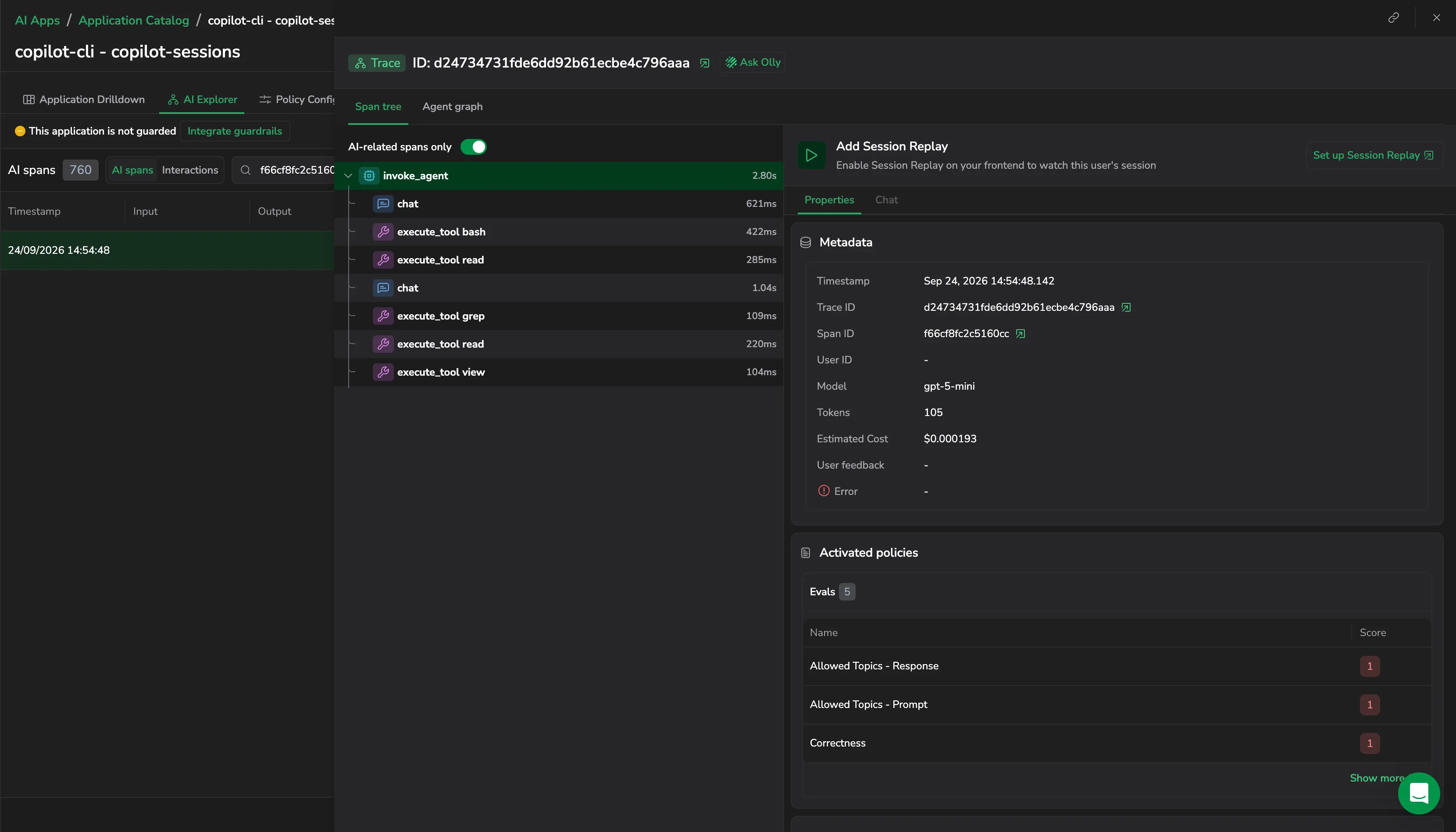Screen dimensions: 1456x832
Task: Select the 24/09/2026 14:54:48 row
Action: (168, 250)
